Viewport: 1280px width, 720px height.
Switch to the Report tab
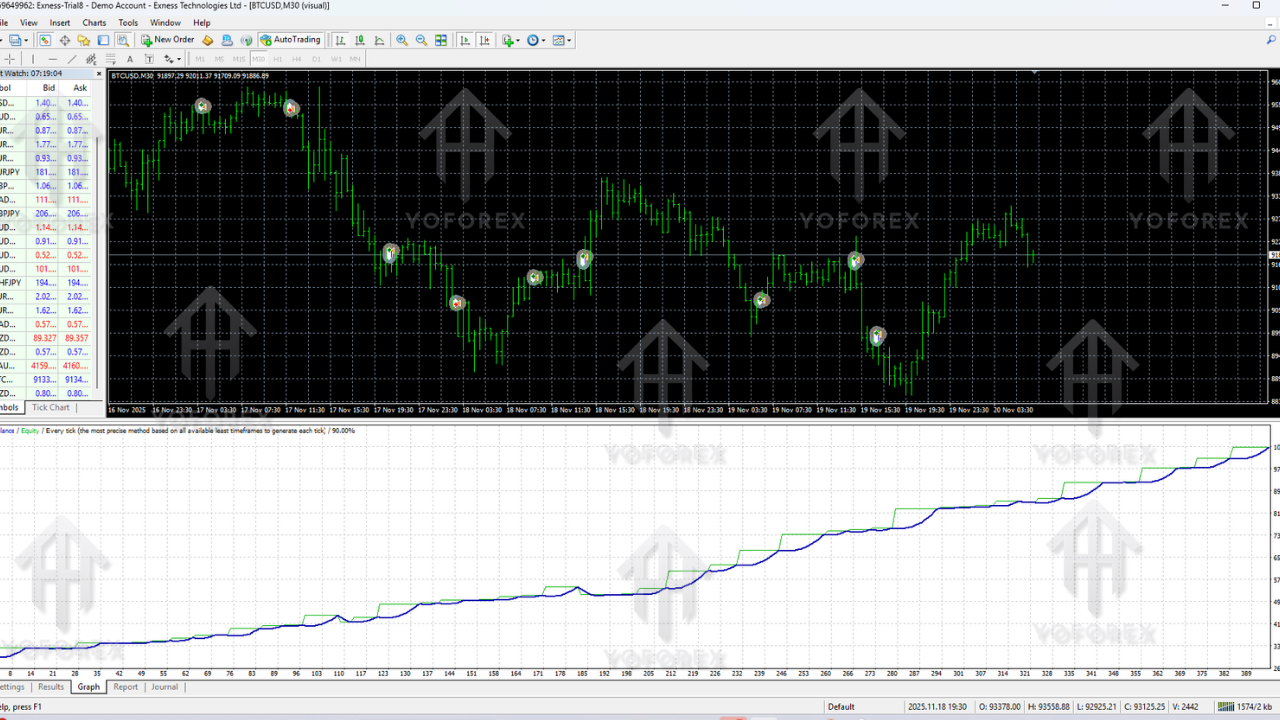[x=125, y=687]
